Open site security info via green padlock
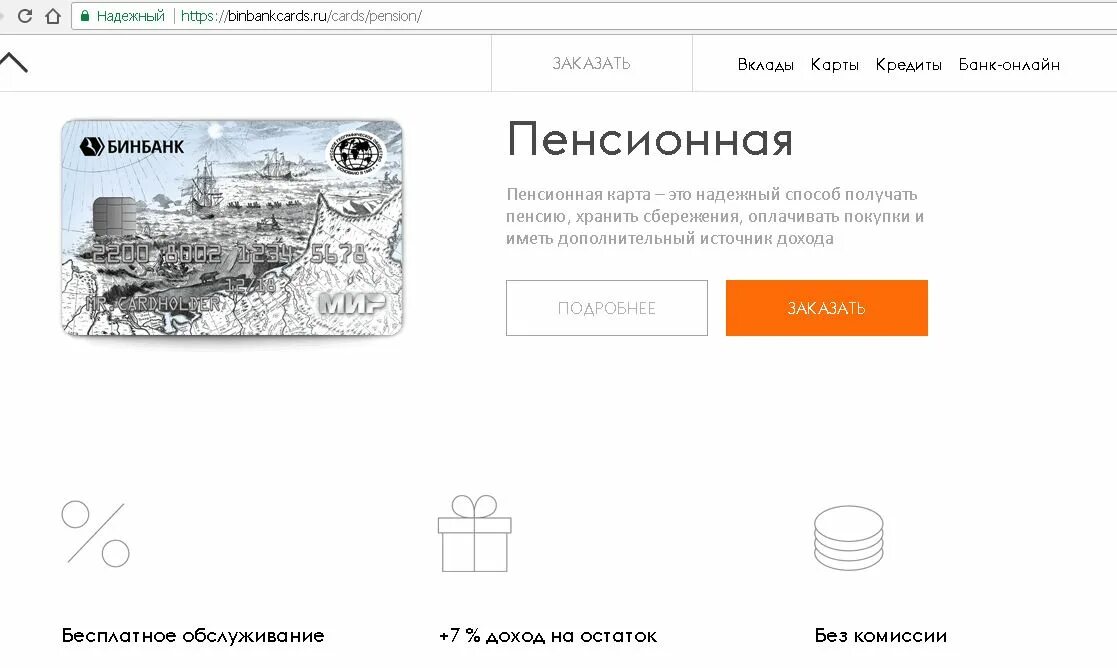Viewport: 1117px width, 668px height. point(85,16)
